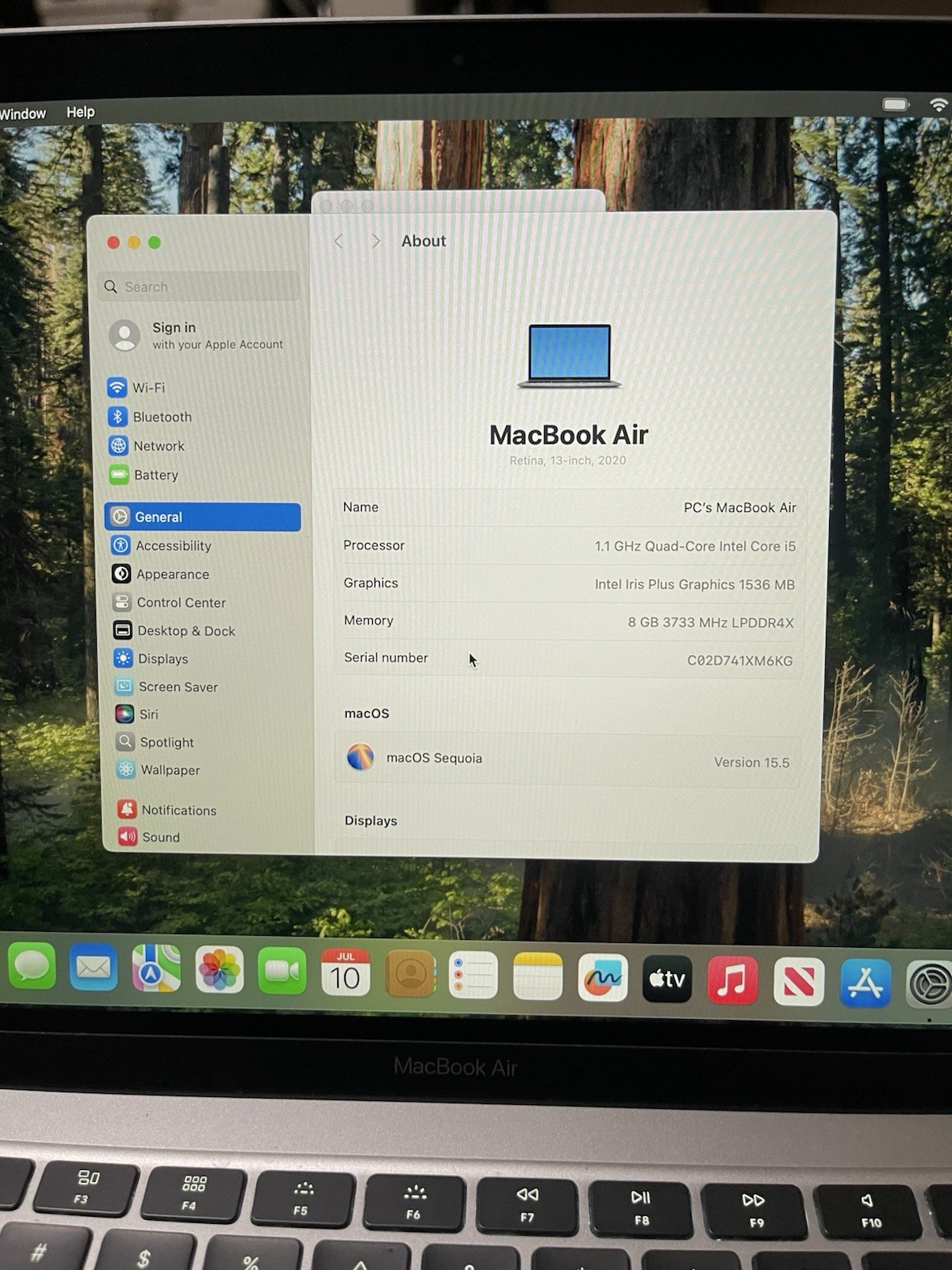Go back with the left chevron
Image resolution: width=952 pixels, height=1270 pixels.
(x=339, y=241)
